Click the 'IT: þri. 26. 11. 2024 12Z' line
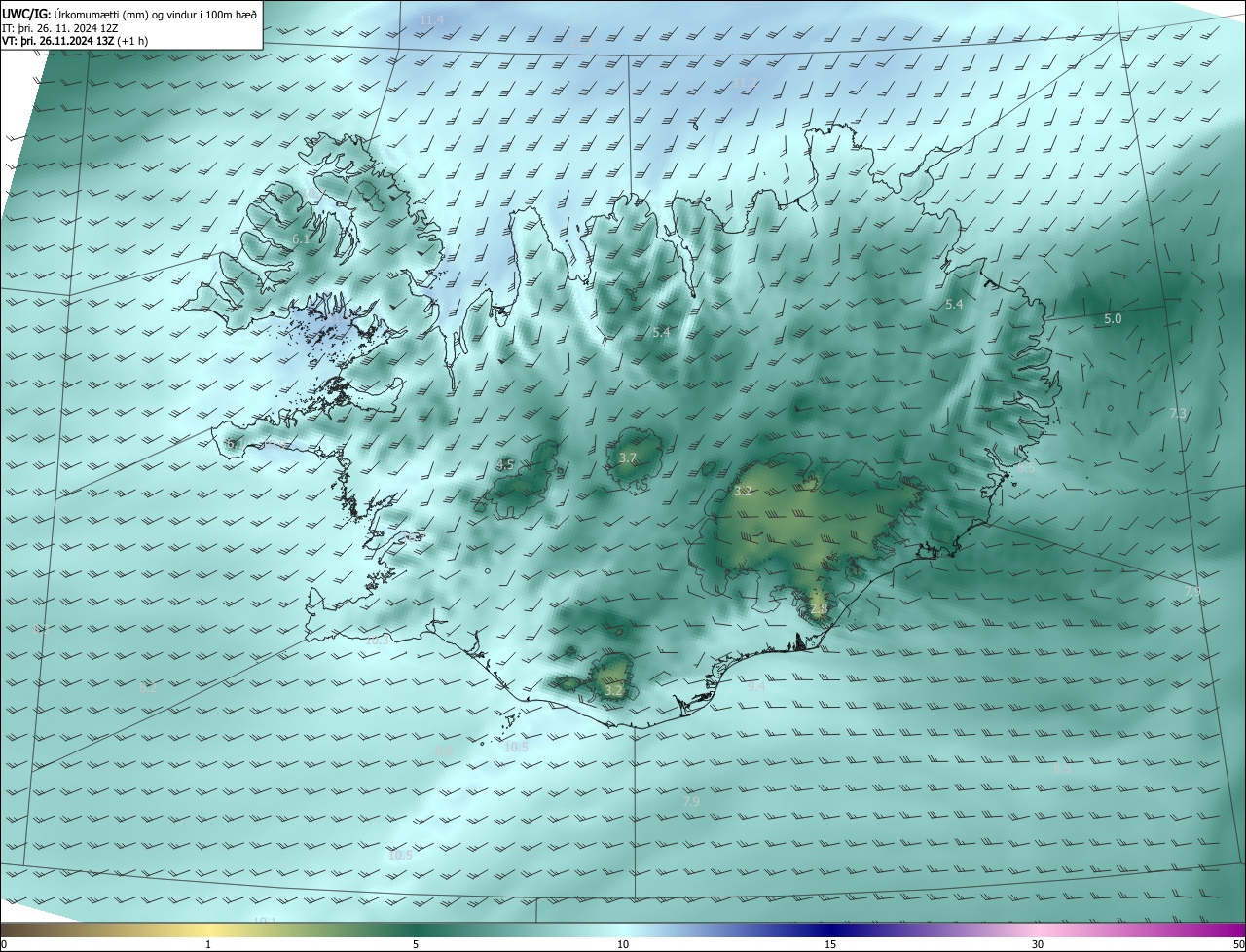 [60, 28]
